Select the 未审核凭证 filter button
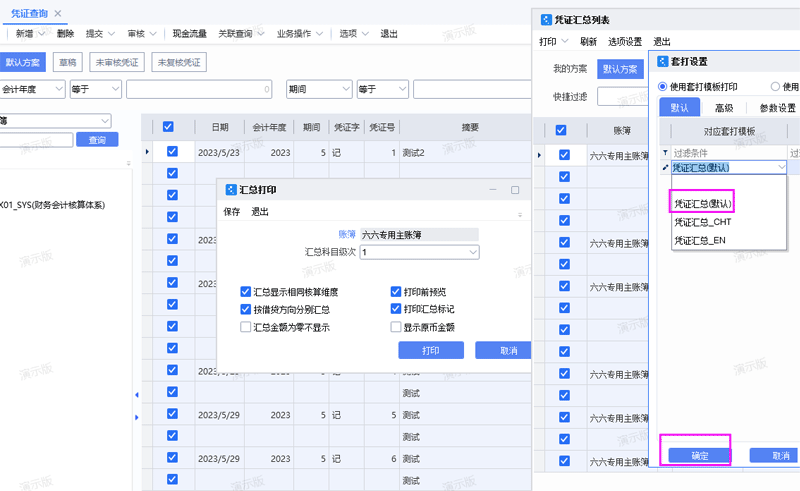The width and height of the screenshot is (800, 491). (x=117, y=62)
